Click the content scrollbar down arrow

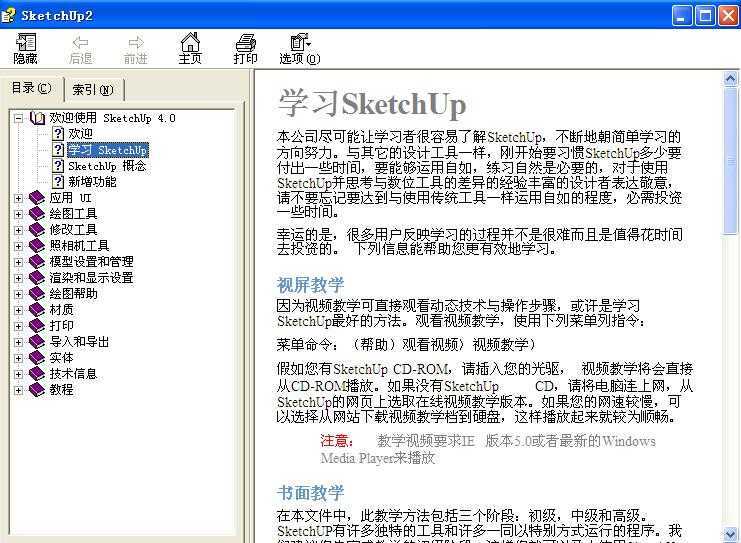pos(731,534)
